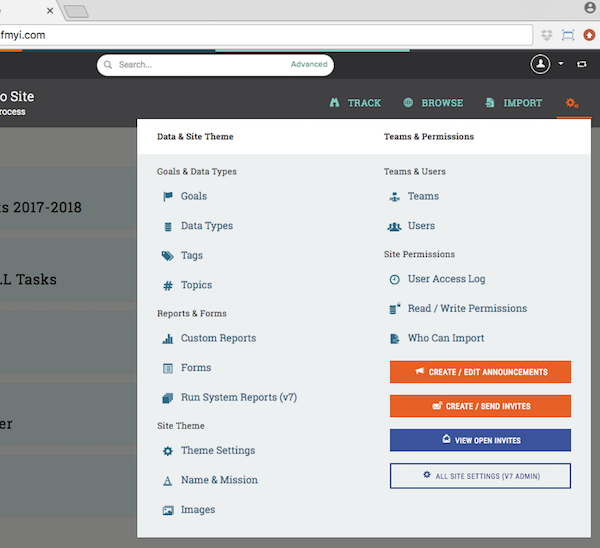
Task: Open the IMPORT menu item
Action: point(514,103)
